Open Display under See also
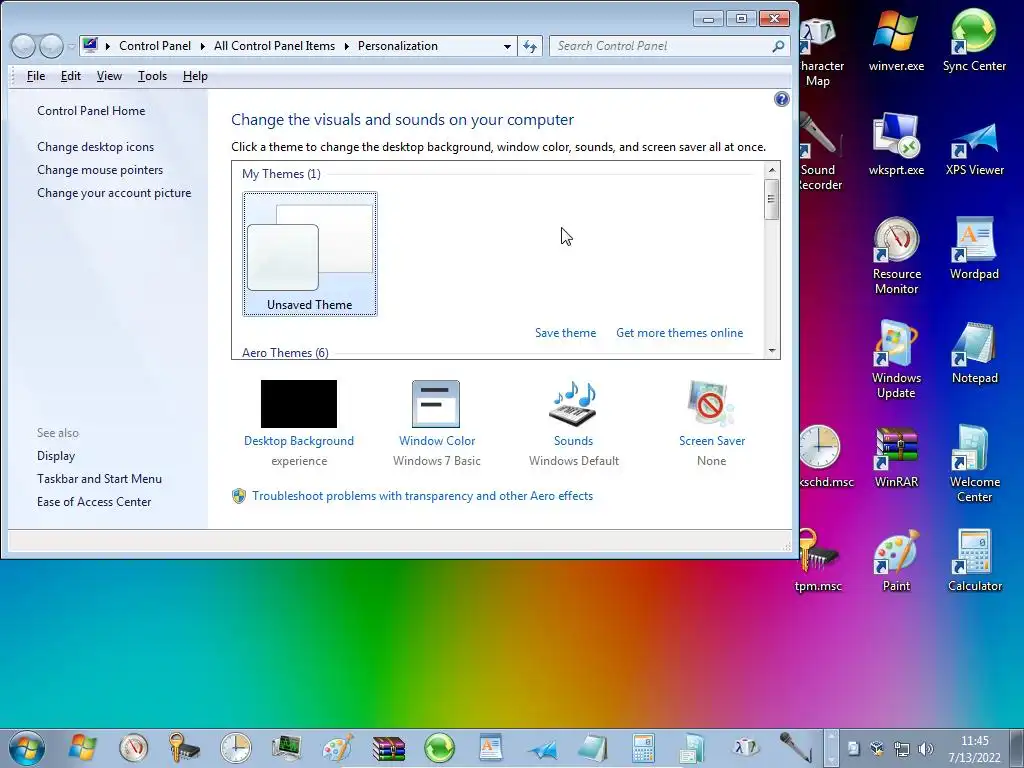The height and width of the screenshot is (768, 1024). [x=56, y=456]
